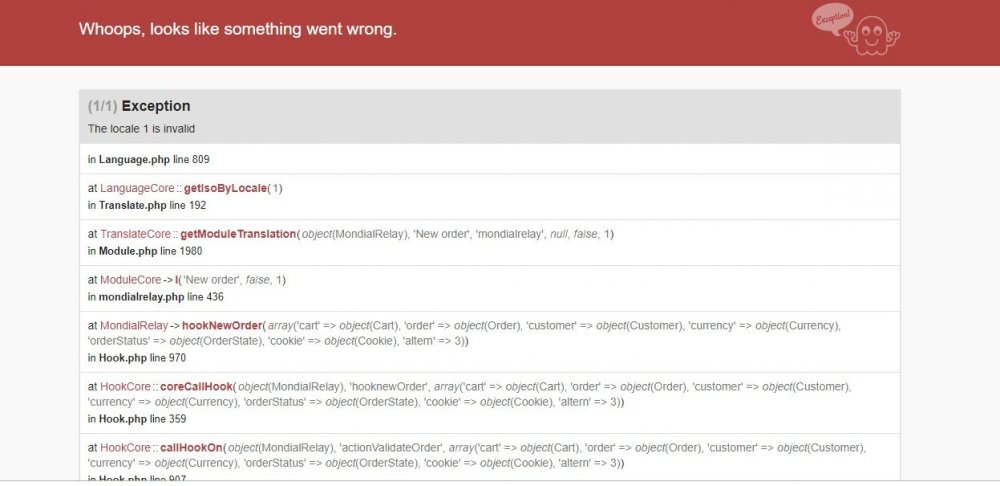Click the hookNewOrder method name
This screenshot has width=1000, height=486.
221,326
